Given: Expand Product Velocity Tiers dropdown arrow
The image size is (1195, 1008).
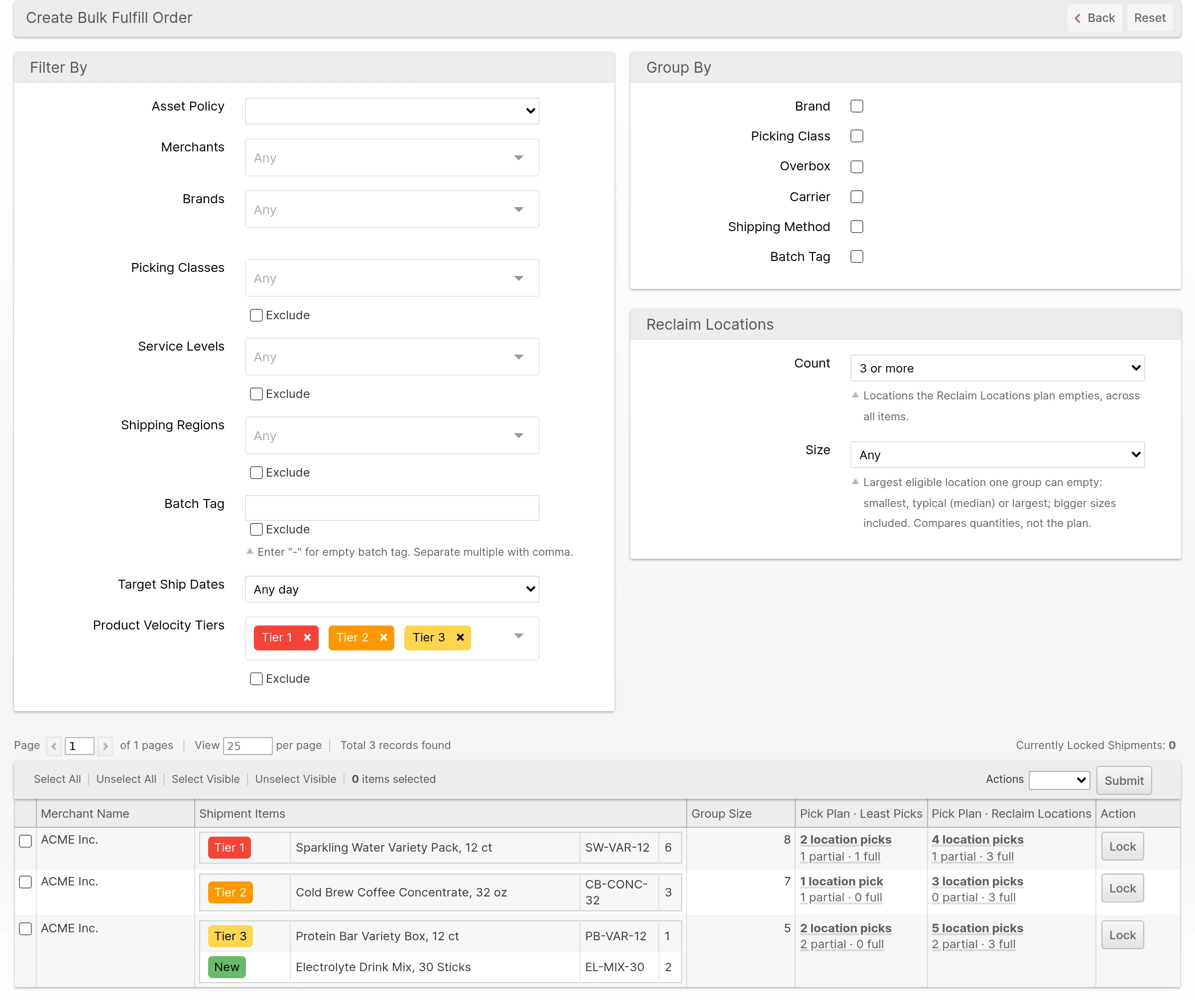Looking at the screenshot, I should pyautogui.click(x=519, y=636).
